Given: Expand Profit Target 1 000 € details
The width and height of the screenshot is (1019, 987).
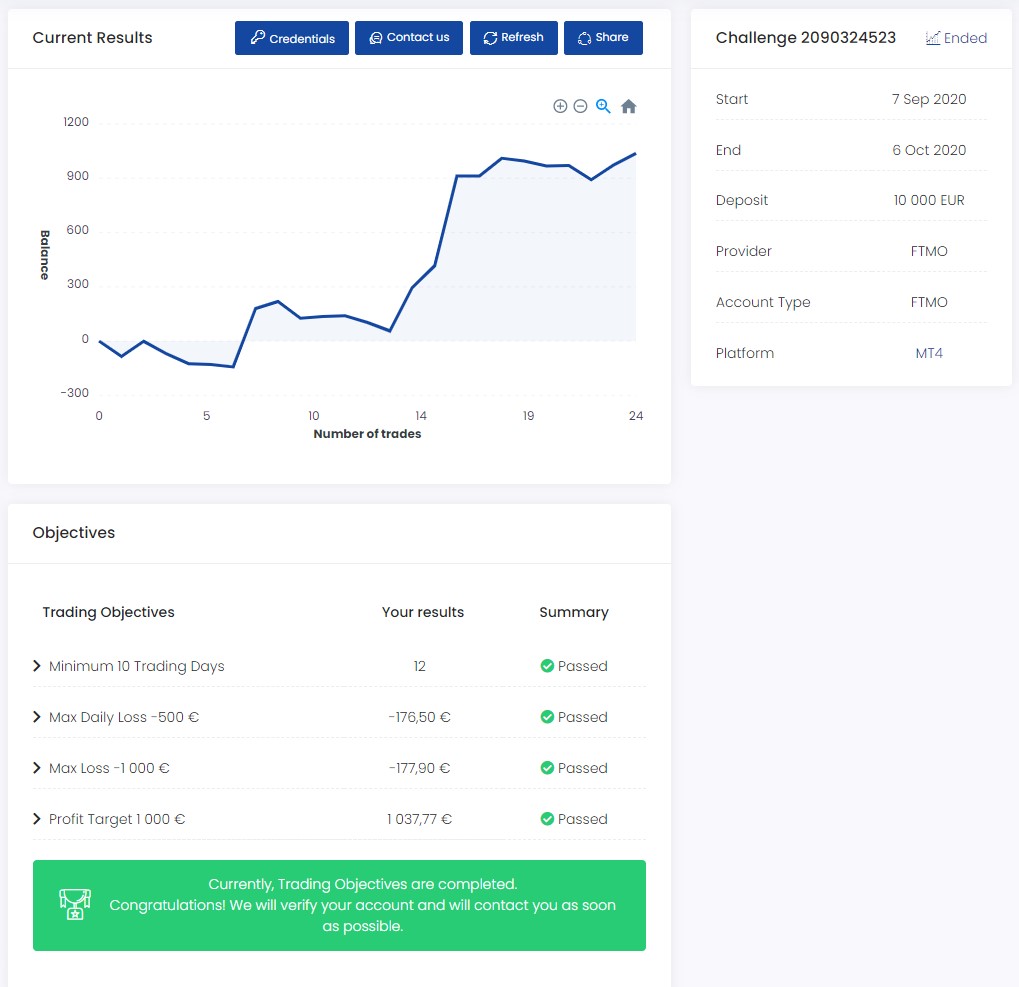Looking at the screenshot, I should [37, 819].
